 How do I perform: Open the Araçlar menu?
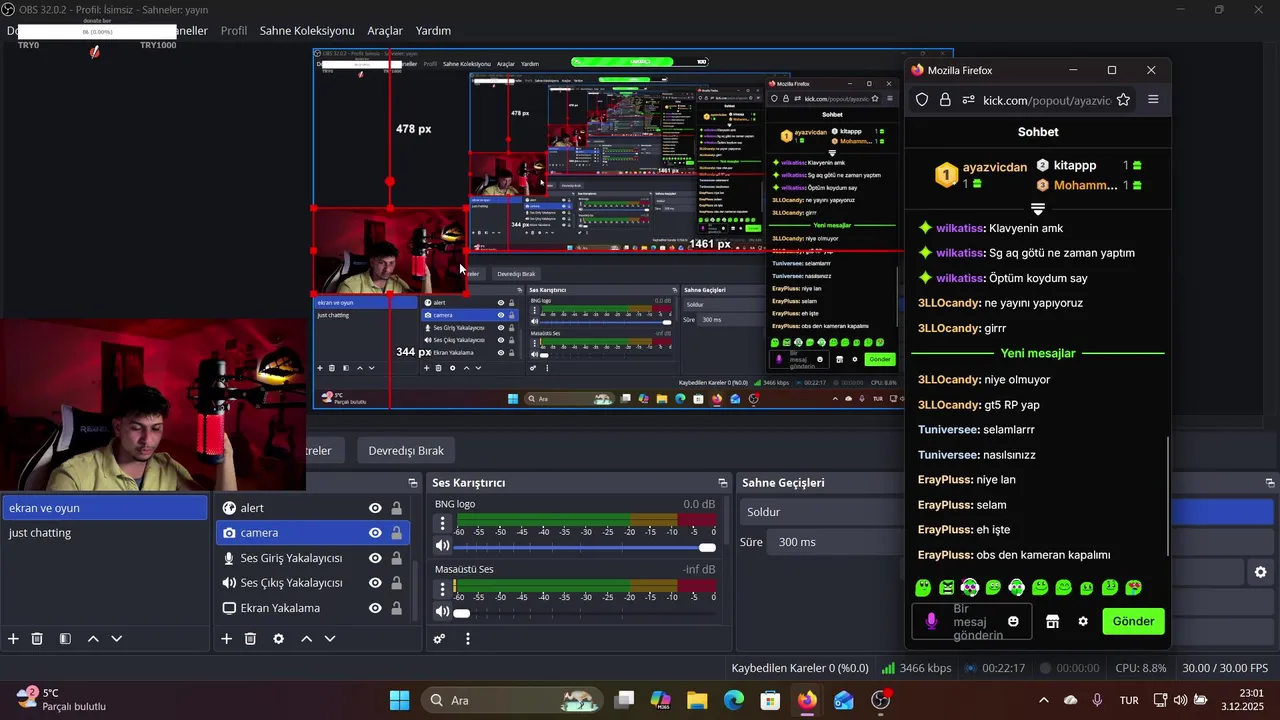point(385,31)
